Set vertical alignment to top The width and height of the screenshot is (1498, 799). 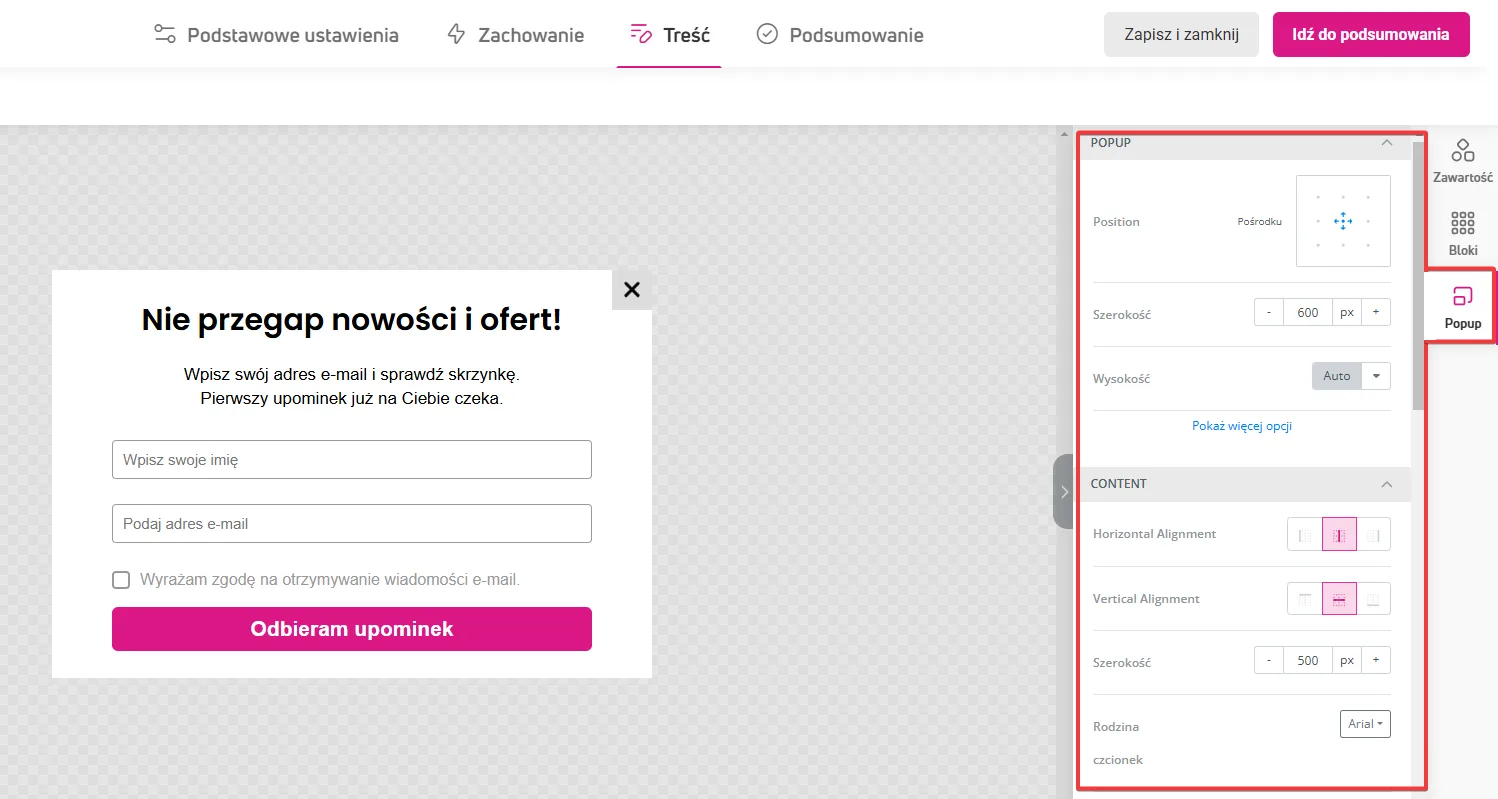click(1304, 599)
